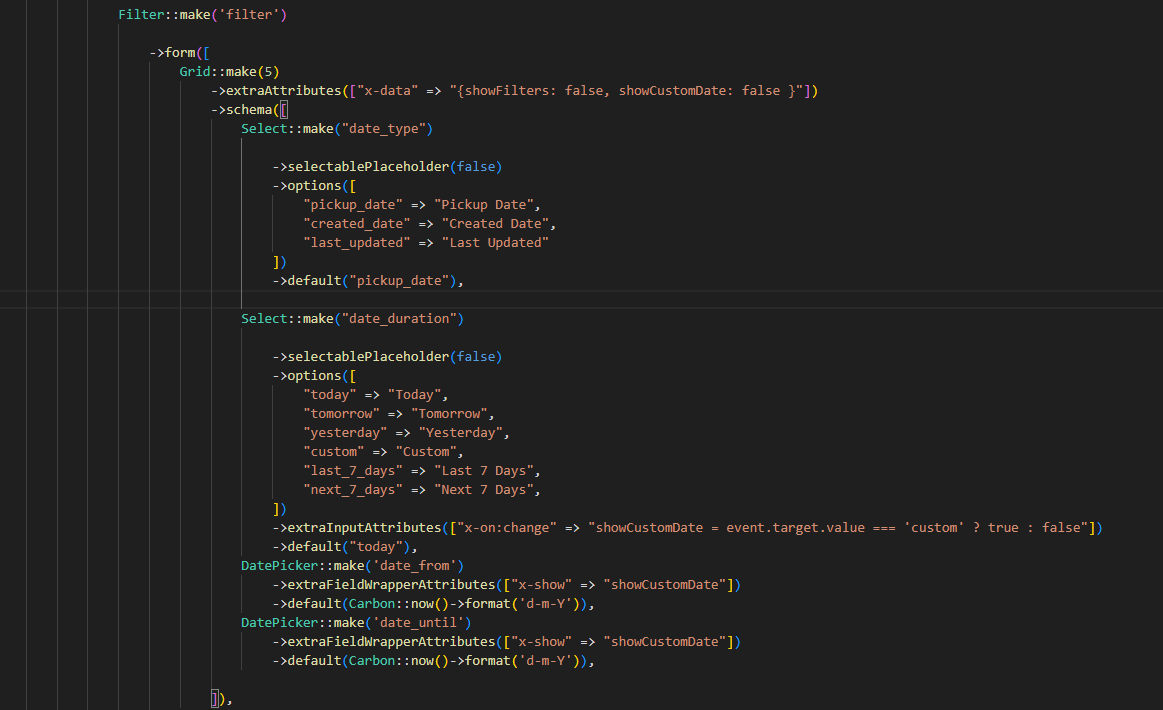This screenshot has width=1163, height=710.
Task: Click "today" => "Today" option line
Action: click(376, 395)
